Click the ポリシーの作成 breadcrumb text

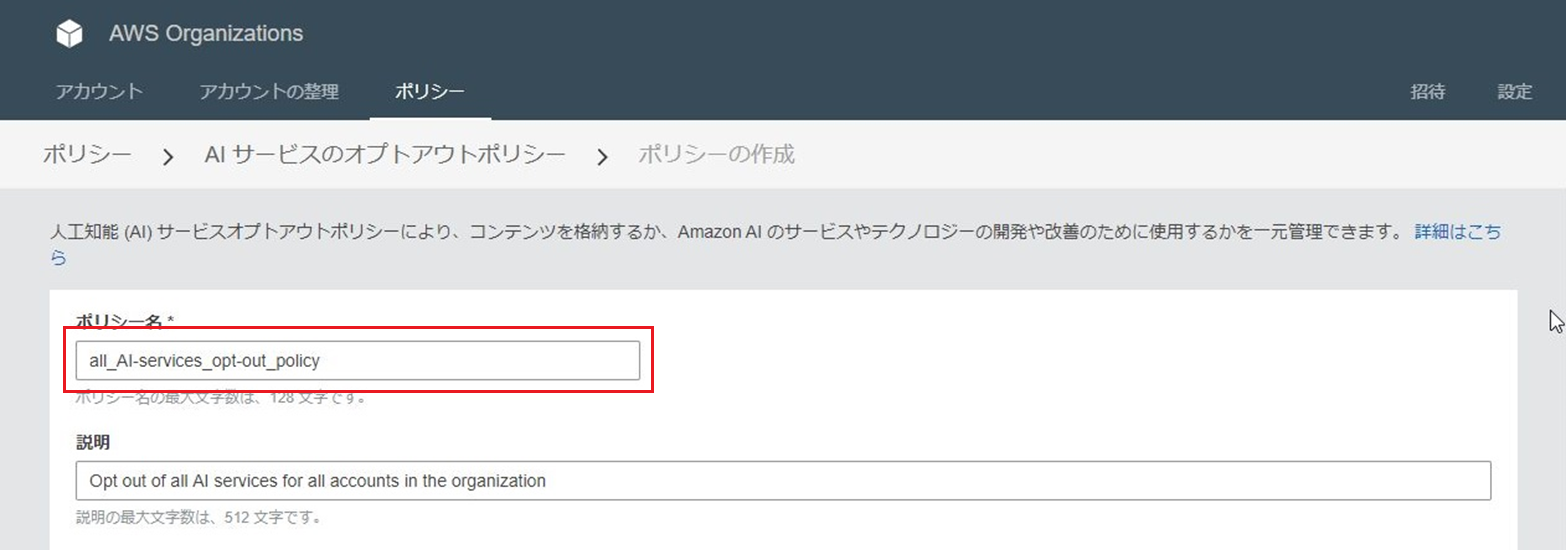(x=716, y=155)
